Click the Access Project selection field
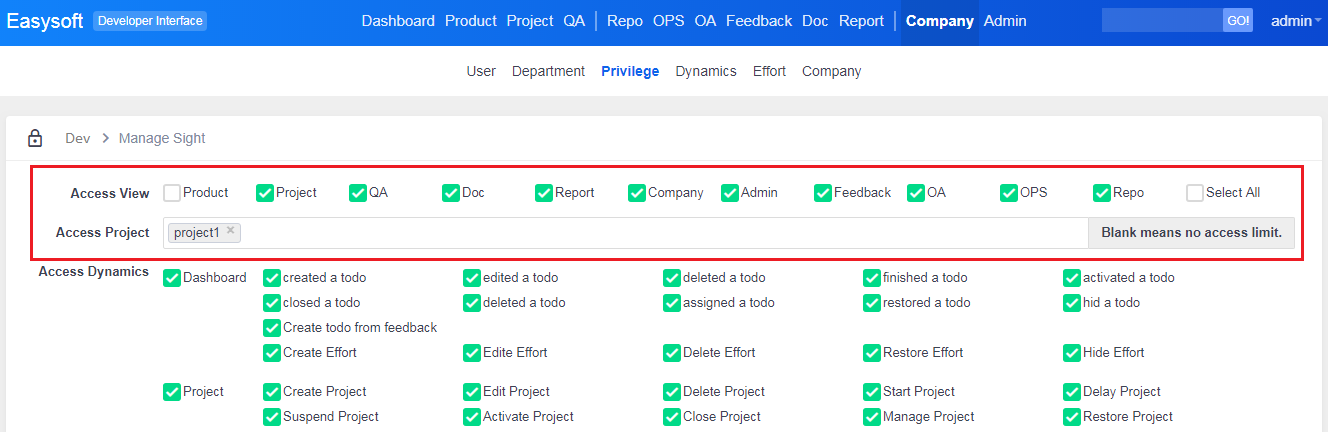 pos(625,233)
